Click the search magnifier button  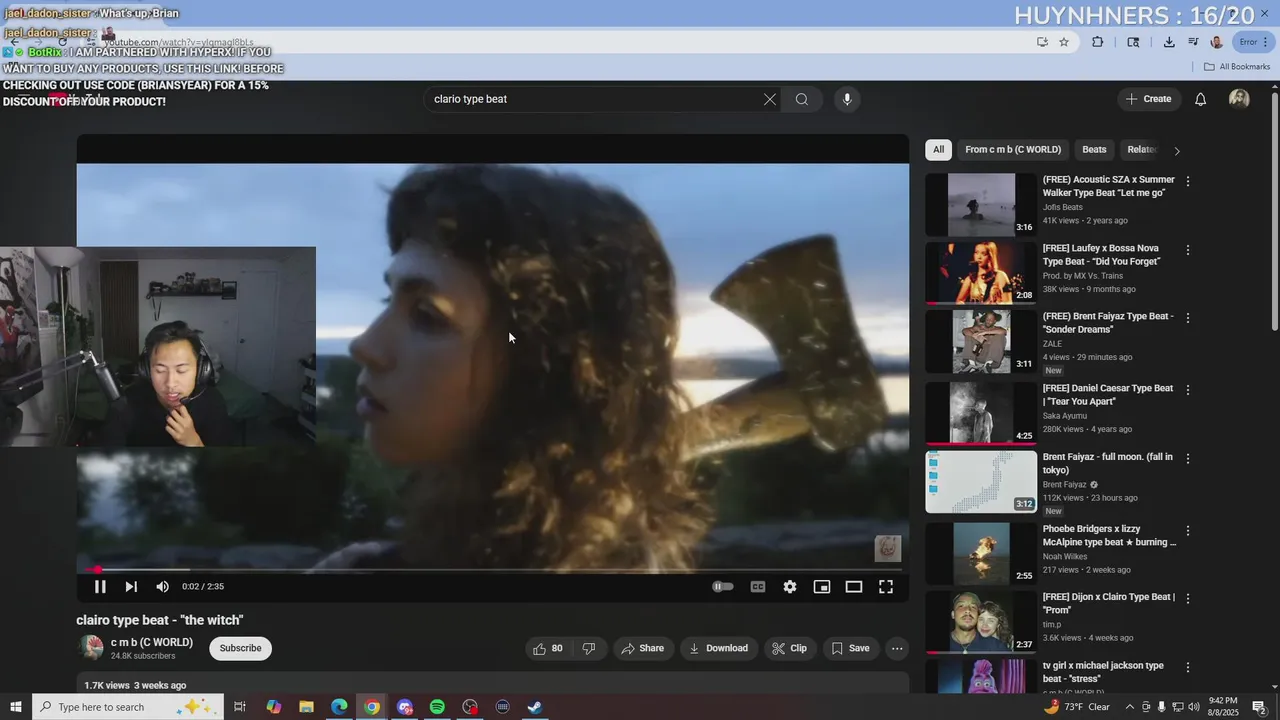point(802,99)
